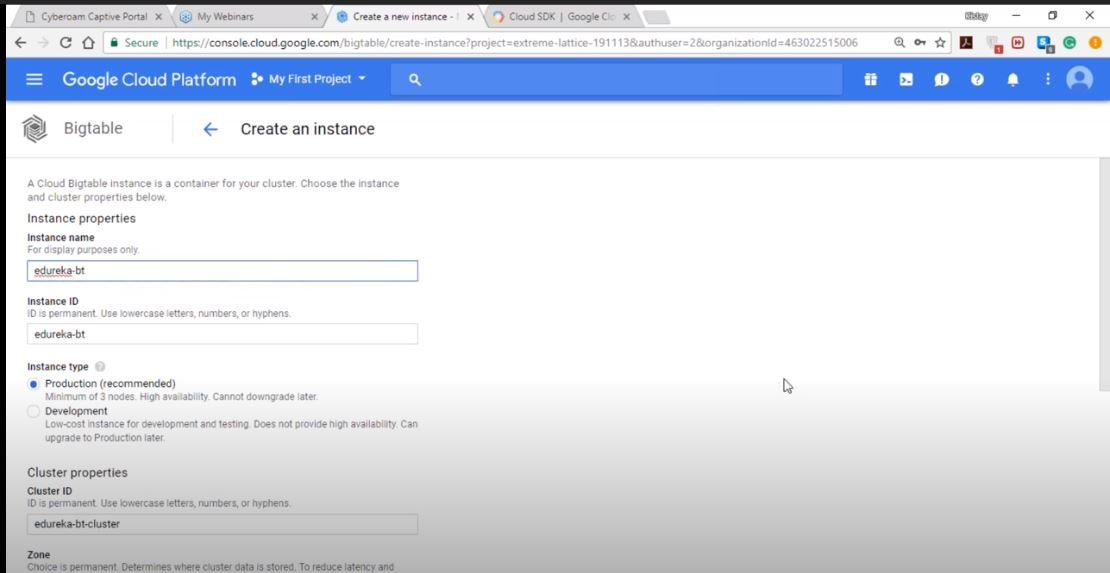Close the My Webinars tab

tap(314, 16)
